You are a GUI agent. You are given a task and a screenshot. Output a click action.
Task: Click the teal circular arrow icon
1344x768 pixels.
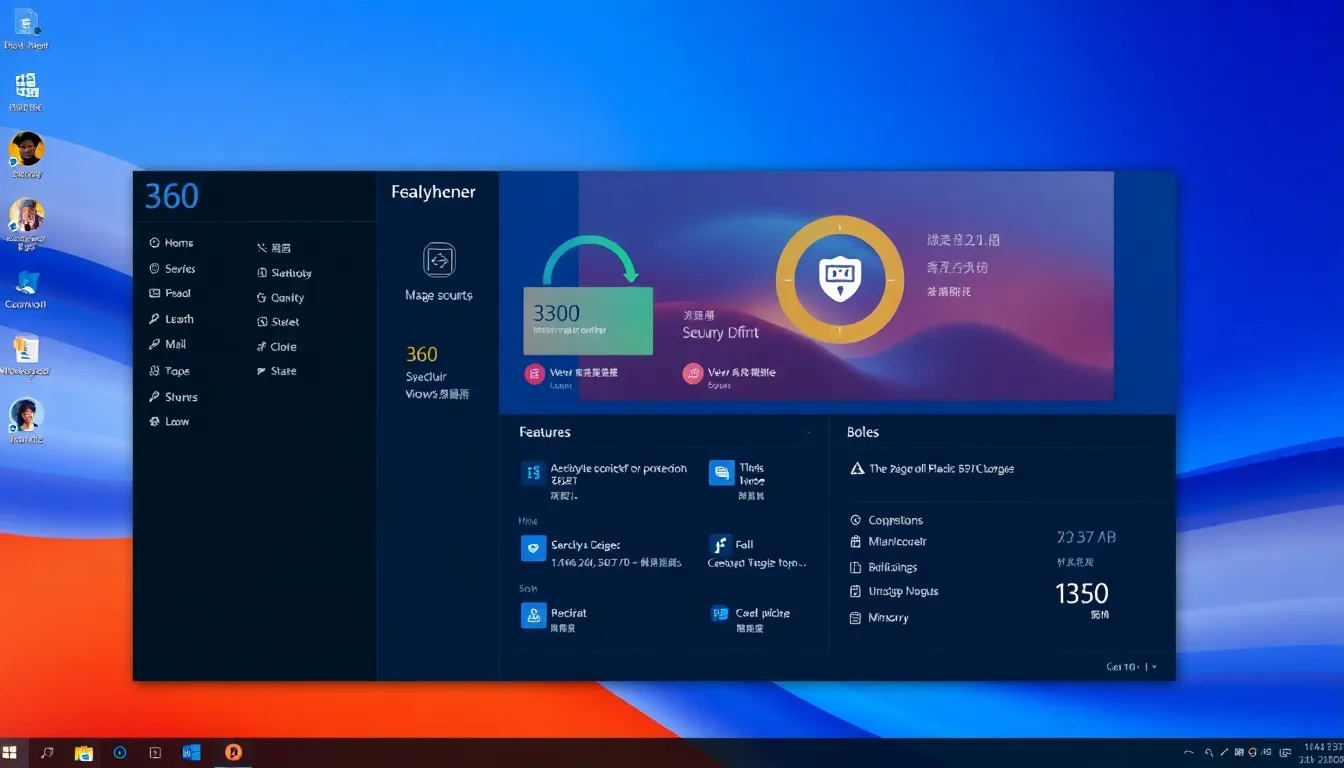click(x=590, y=260)
